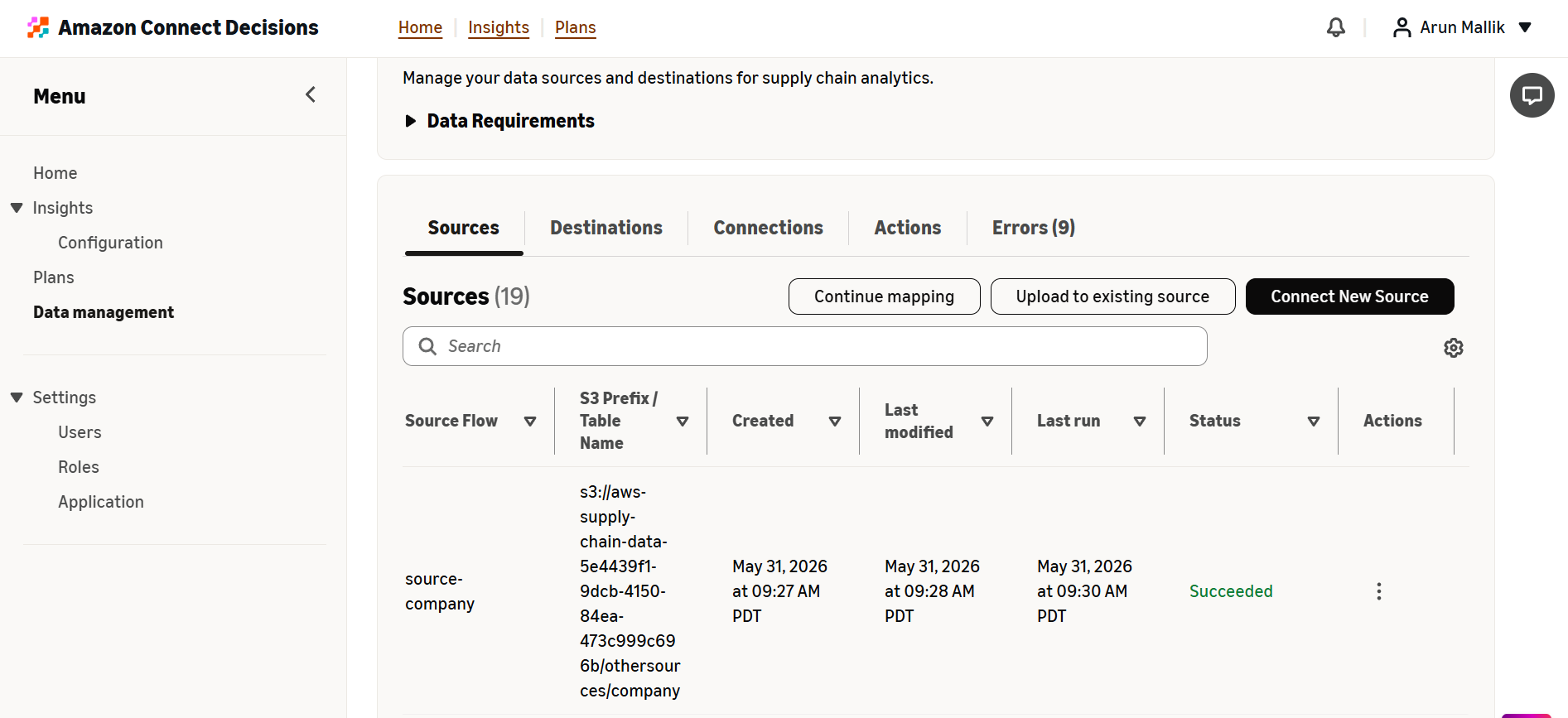
Task: Collapse the Menu sidebar with chevron
Action: 311,94
